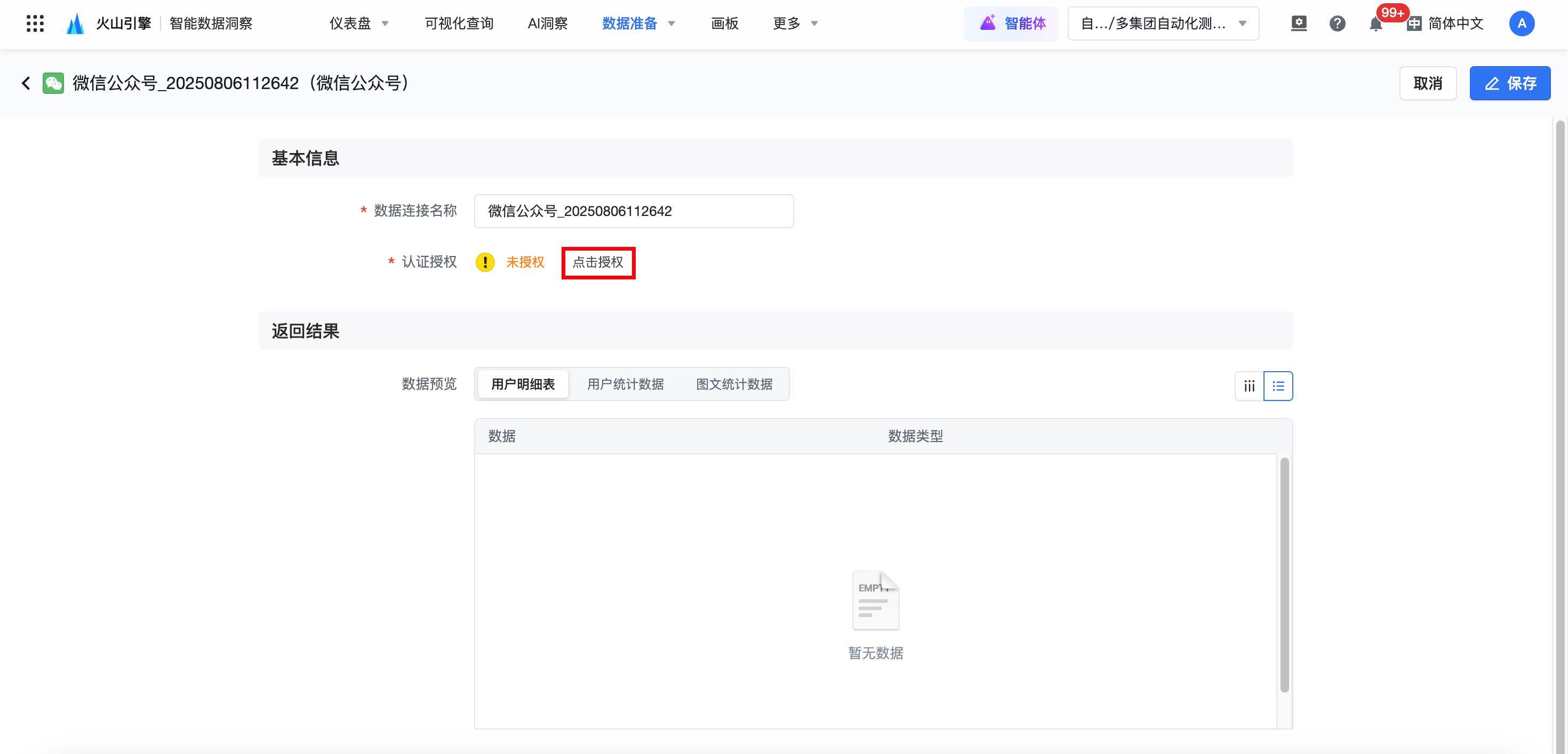This screenshot has width=1568, height=754.
Task: Click the data table vertical scrollbar
Action: (x=1284, y=574)
